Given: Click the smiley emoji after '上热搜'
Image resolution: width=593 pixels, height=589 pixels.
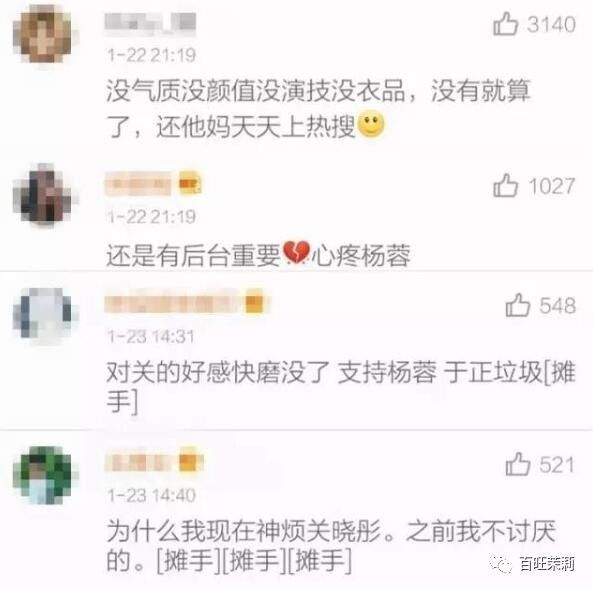Looking at the screenshot, I should pos(371,124).
